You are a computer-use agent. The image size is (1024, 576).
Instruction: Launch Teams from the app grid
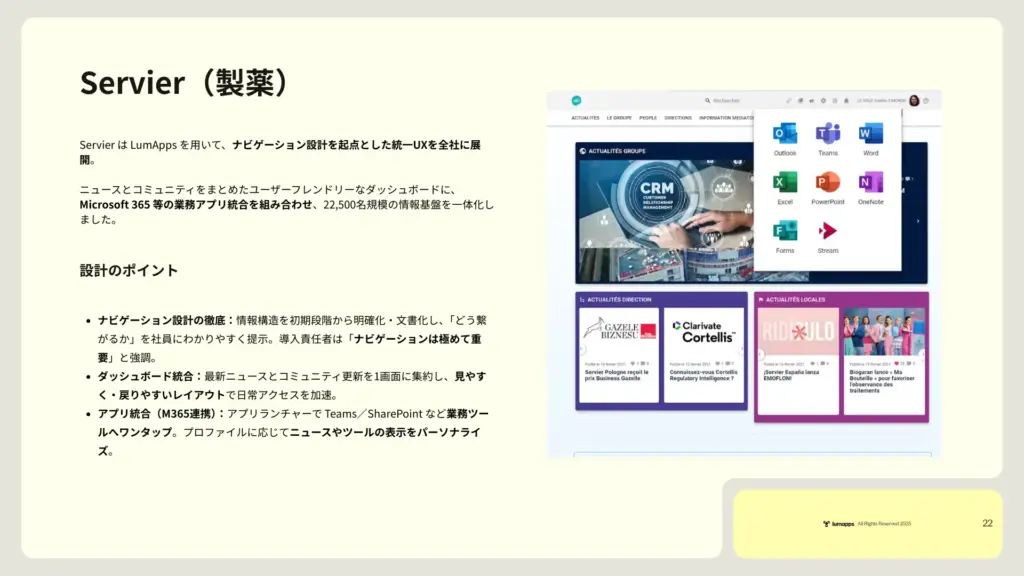[827, 134]
